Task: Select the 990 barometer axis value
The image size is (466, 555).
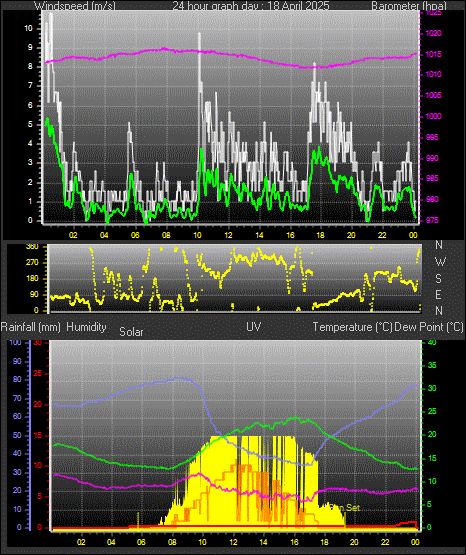Action: 432,158
